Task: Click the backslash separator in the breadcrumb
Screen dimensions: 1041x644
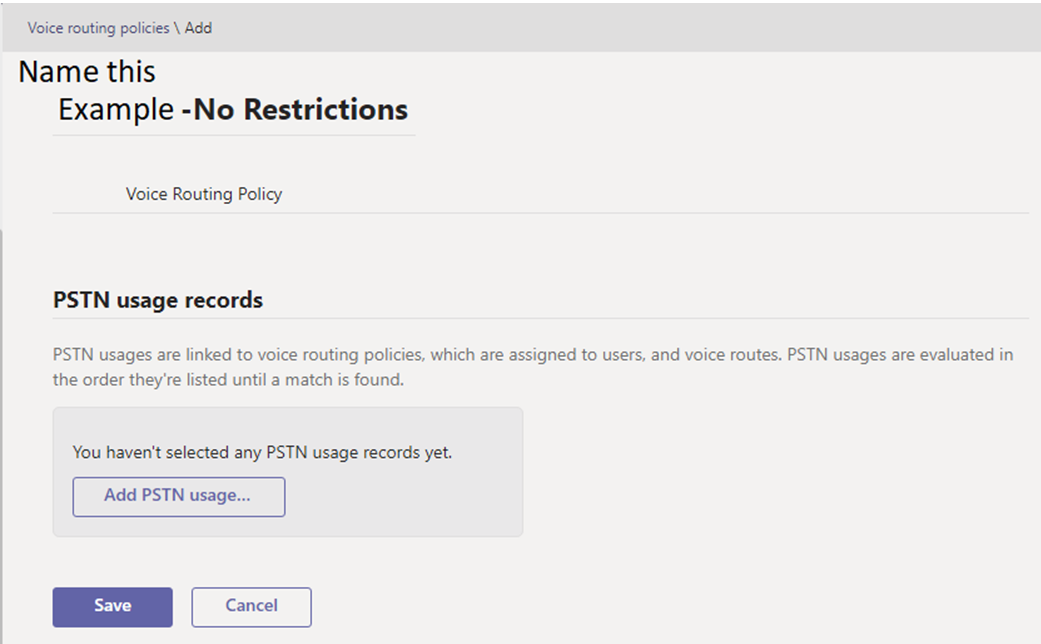Action: click(x=177, y=28)
